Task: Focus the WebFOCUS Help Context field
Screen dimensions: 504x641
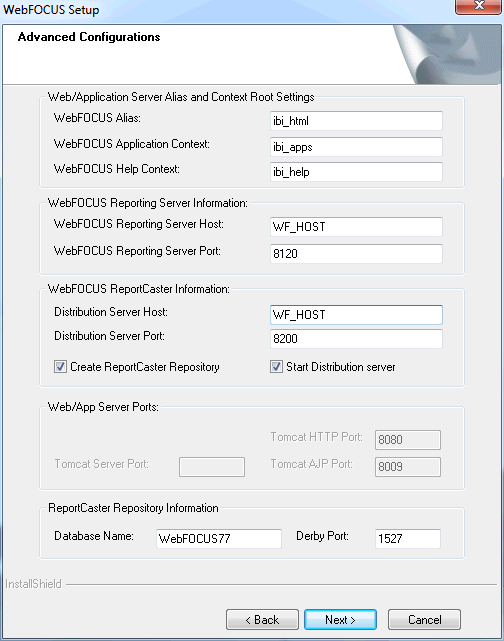Action: point(356,172)
